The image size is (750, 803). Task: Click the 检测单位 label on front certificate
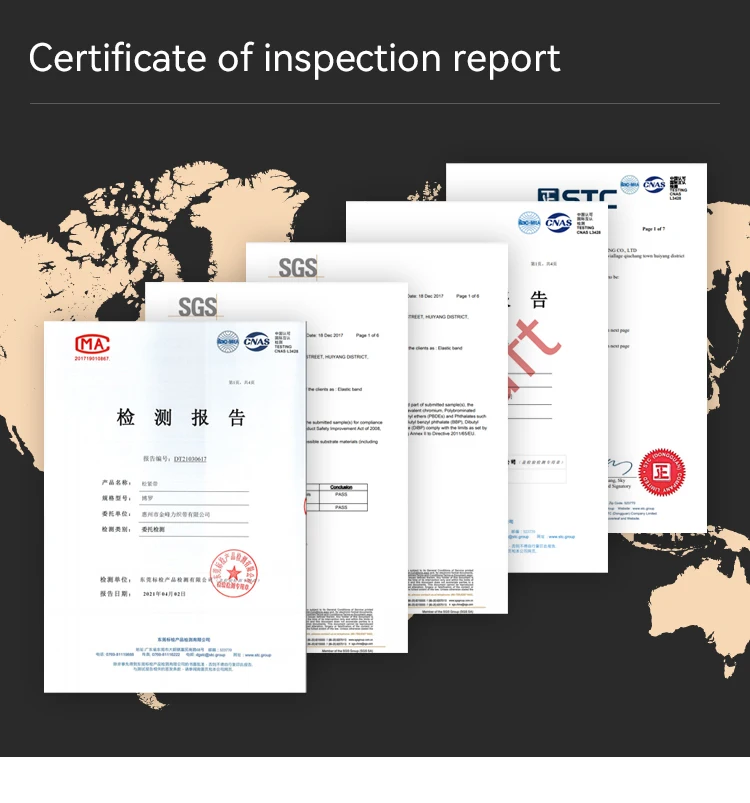(115, 579)
